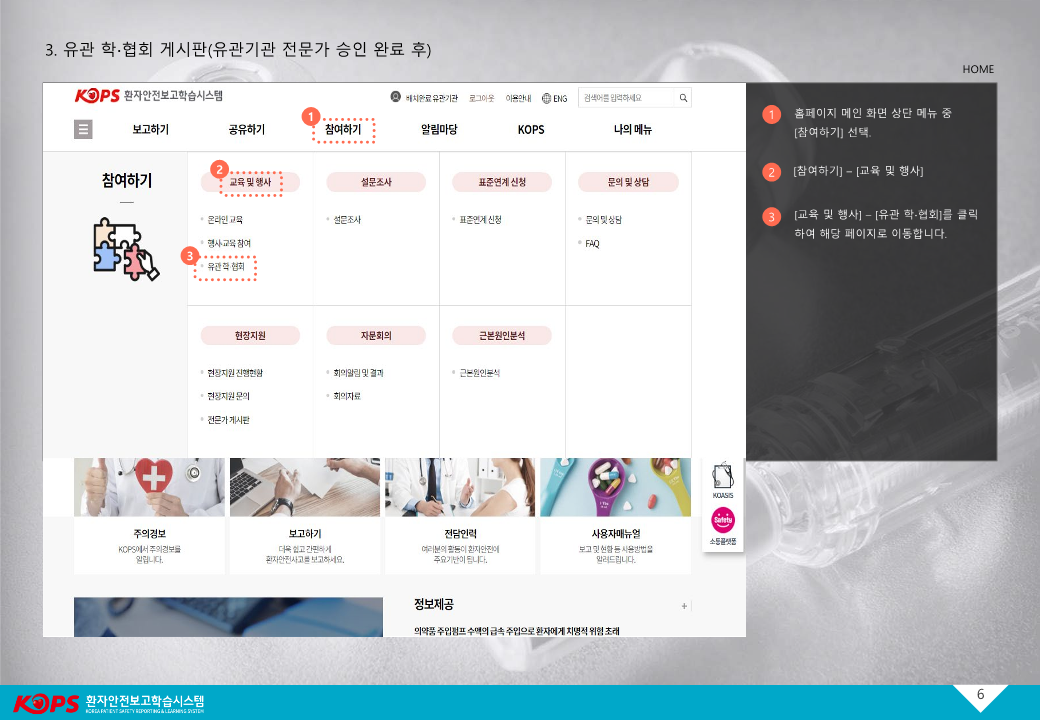
Task: Select the 참여하기 top menu
Action: 343,130
